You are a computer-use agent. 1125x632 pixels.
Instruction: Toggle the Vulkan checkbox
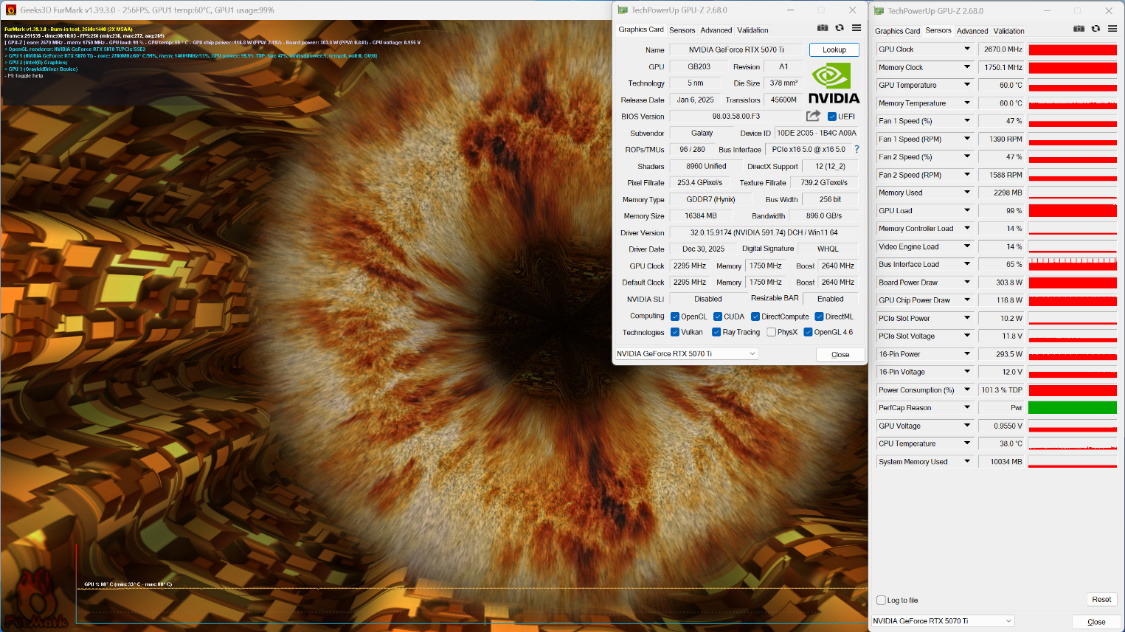click(x=675, y=332)
